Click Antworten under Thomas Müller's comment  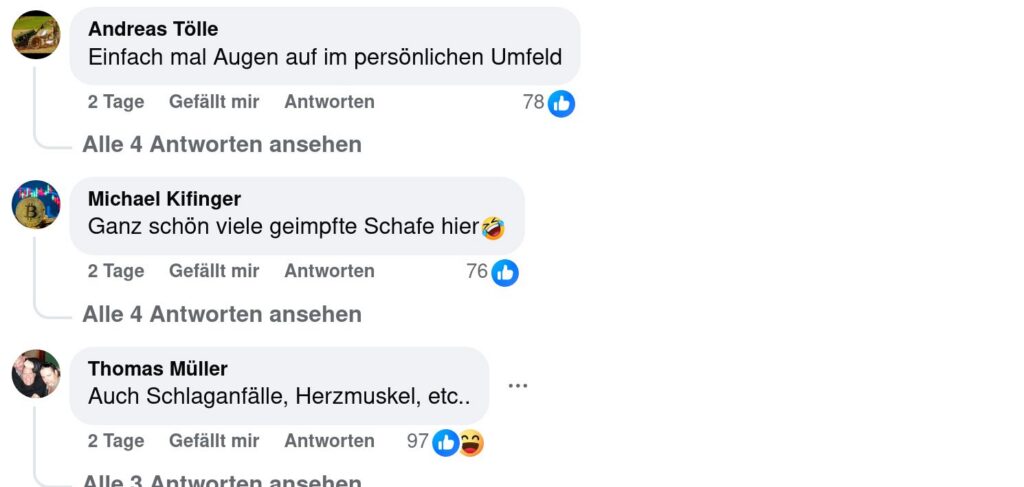coord(329,441)
